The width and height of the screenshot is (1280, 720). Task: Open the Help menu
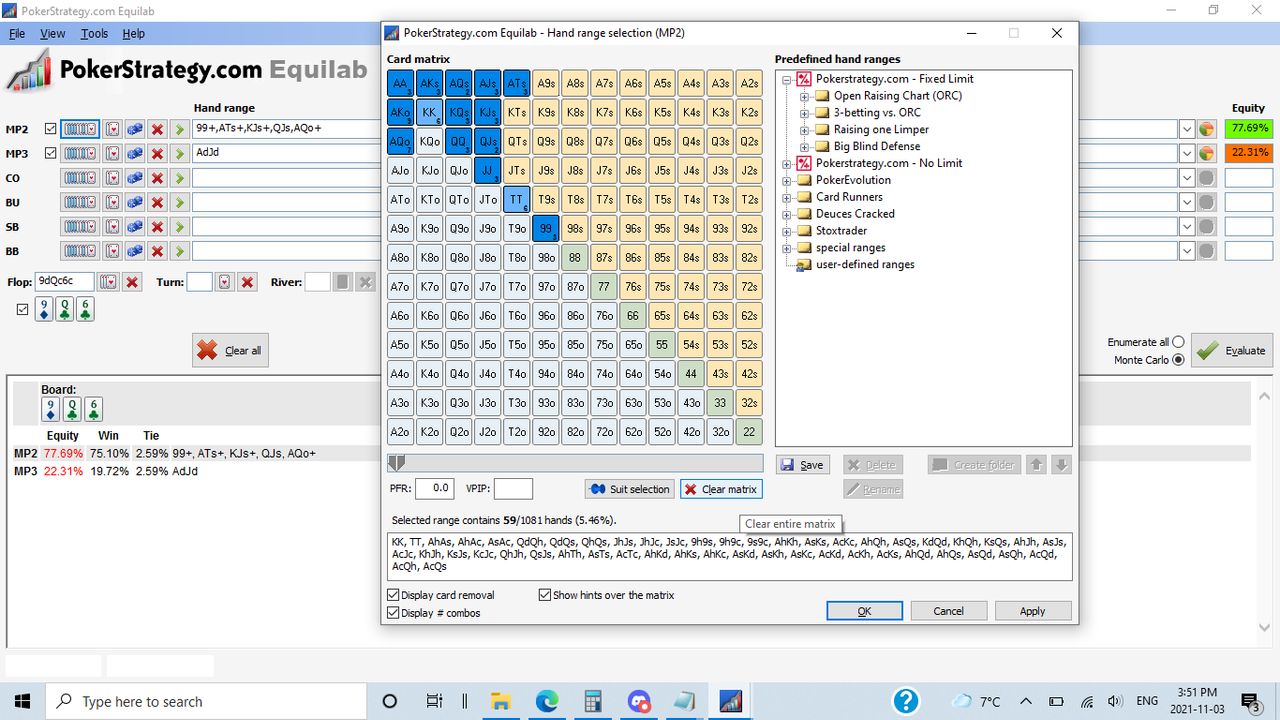pos(134,33)
